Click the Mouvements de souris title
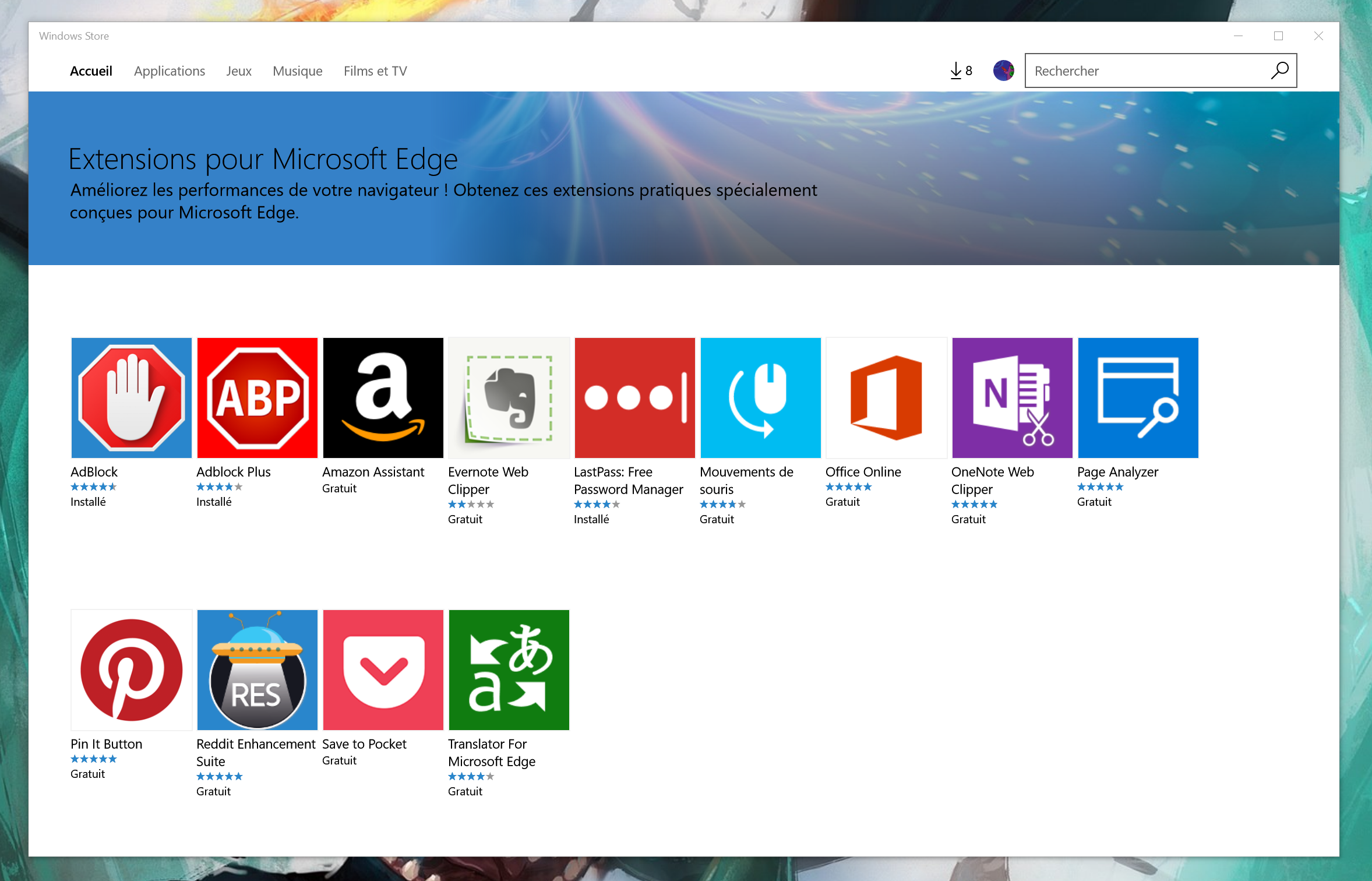 point(746,481)
